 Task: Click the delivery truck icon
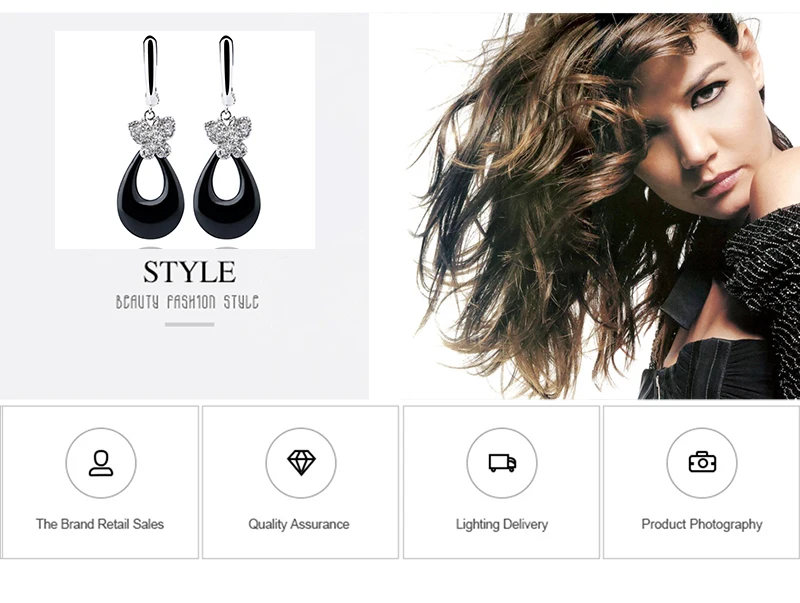[502, 463]
